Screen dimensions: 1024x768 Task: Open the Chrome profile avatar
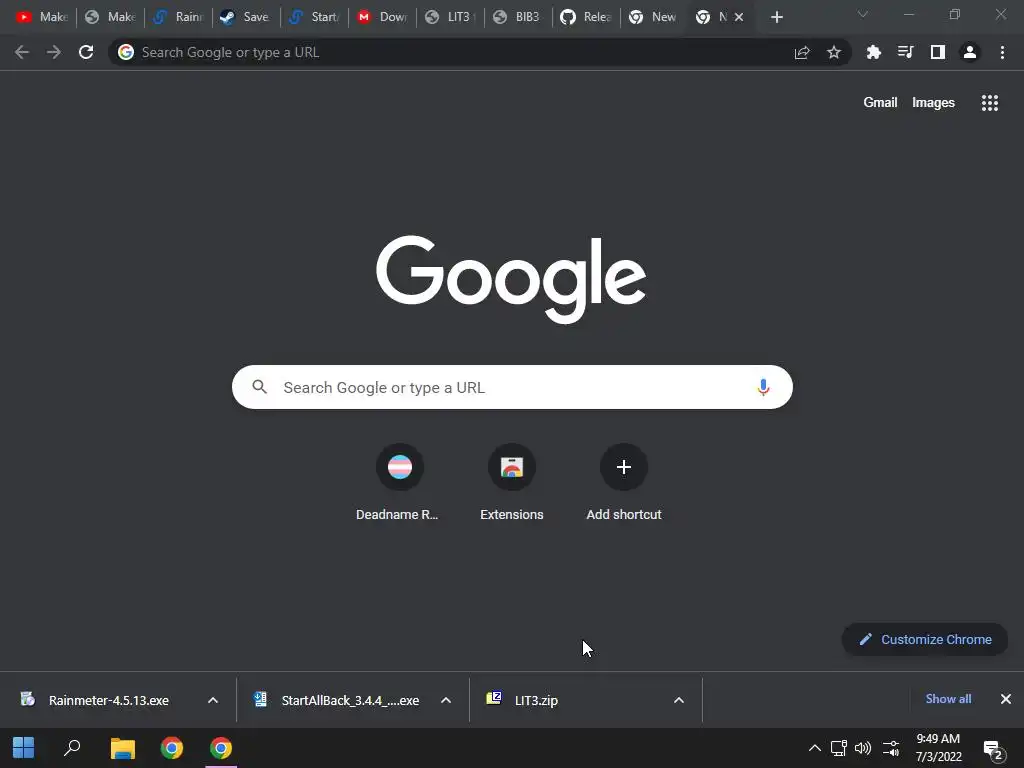pos(970,52)
